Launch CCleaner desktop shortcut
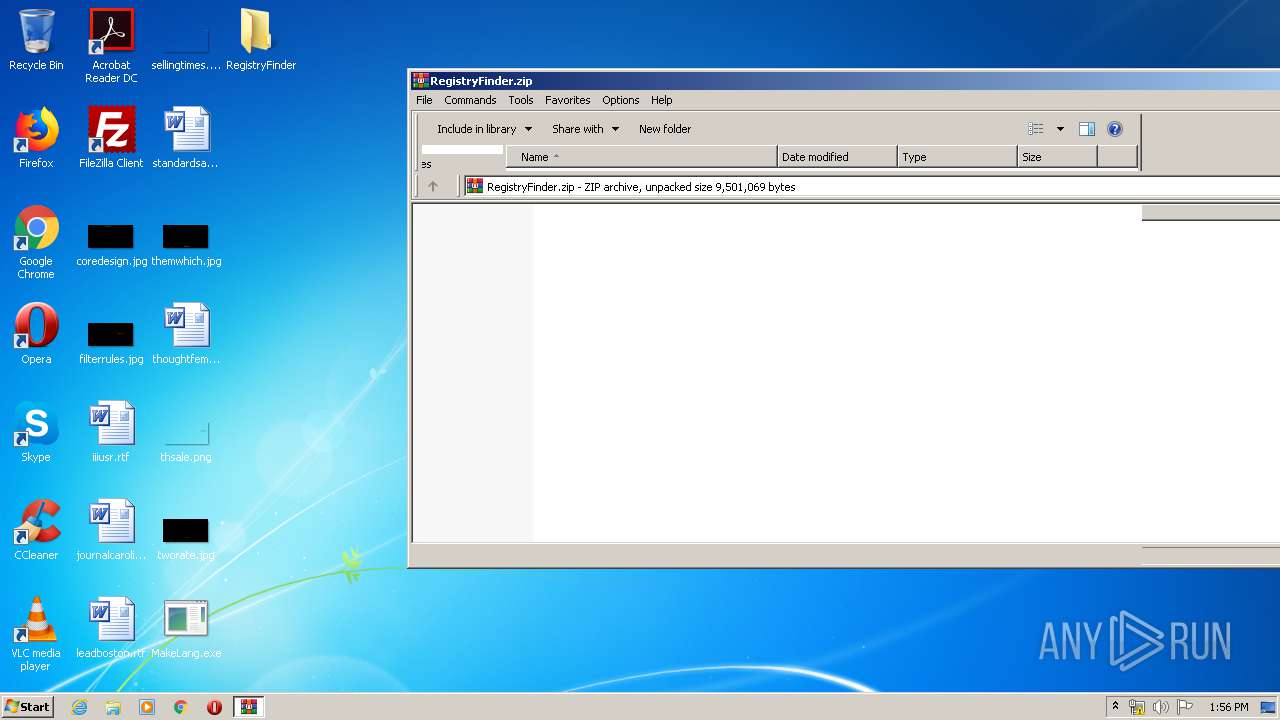Image resolution: width=1280 pixels, height=720 pixels. pos(36,531)
